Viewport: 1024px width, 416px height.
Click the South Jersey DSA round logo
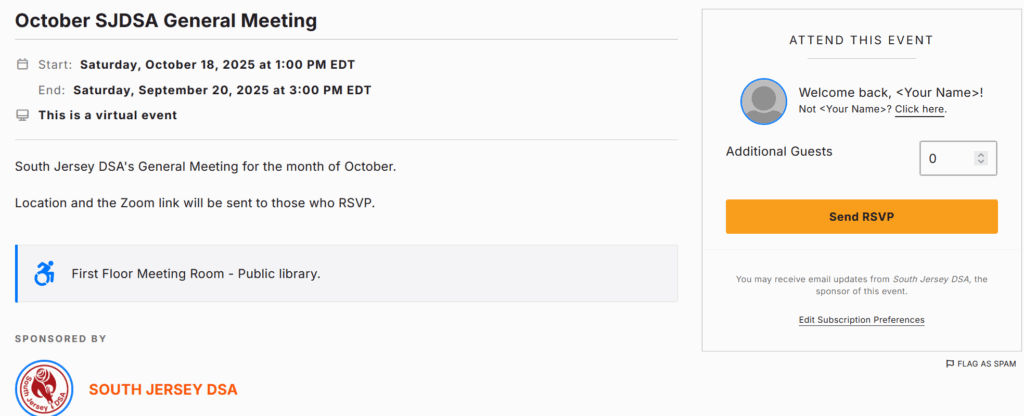tap(44, 388)
